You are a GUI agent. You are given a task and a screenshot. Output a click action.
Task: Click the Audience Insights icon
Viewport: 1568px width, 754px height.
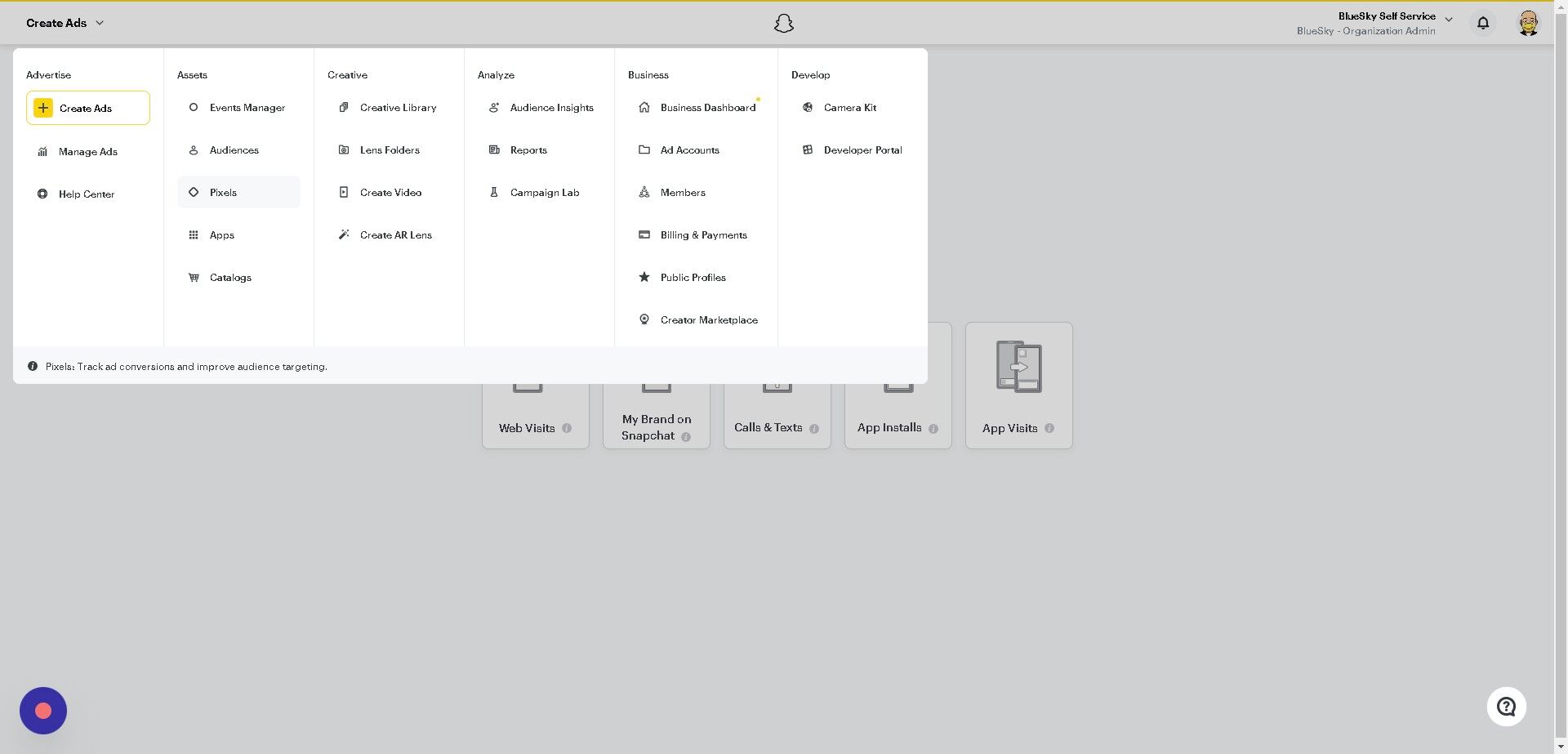(x=494, y=108)
